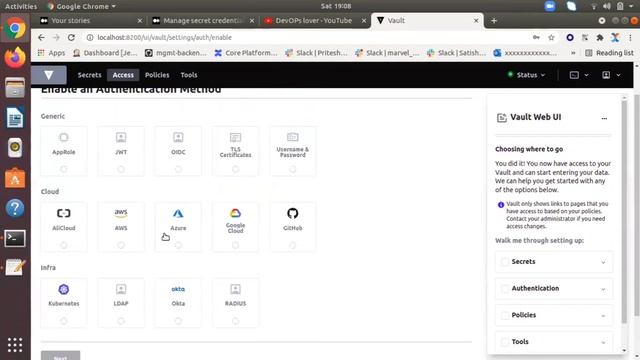Open the Vault console terminal icon
The width and height of the screenshot is (640, 360).
pyautogui.click(x=574, y=75)
